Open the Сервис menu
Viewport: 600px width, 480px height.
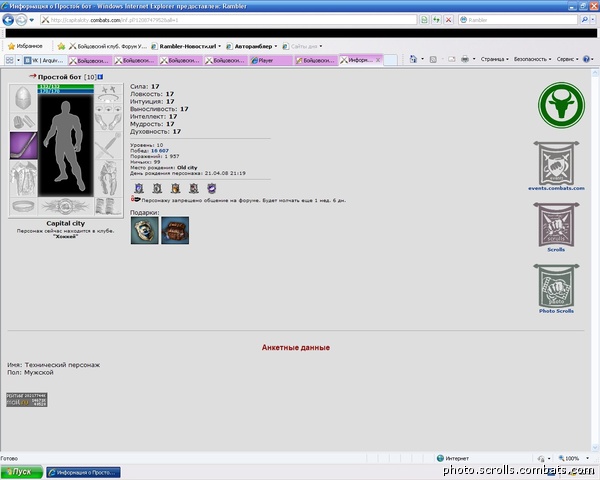coord(567,59)
